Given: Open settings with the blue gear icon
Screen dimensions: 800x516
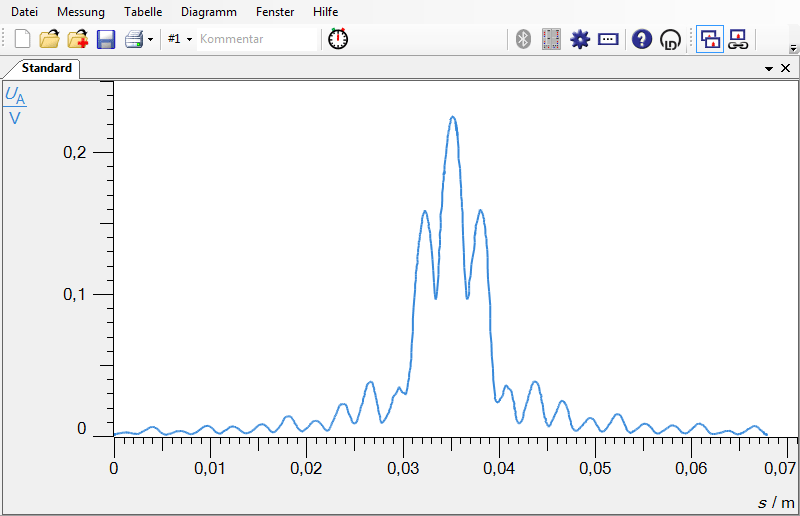Looking at the screenshot, I should click(x=580, y=39).
